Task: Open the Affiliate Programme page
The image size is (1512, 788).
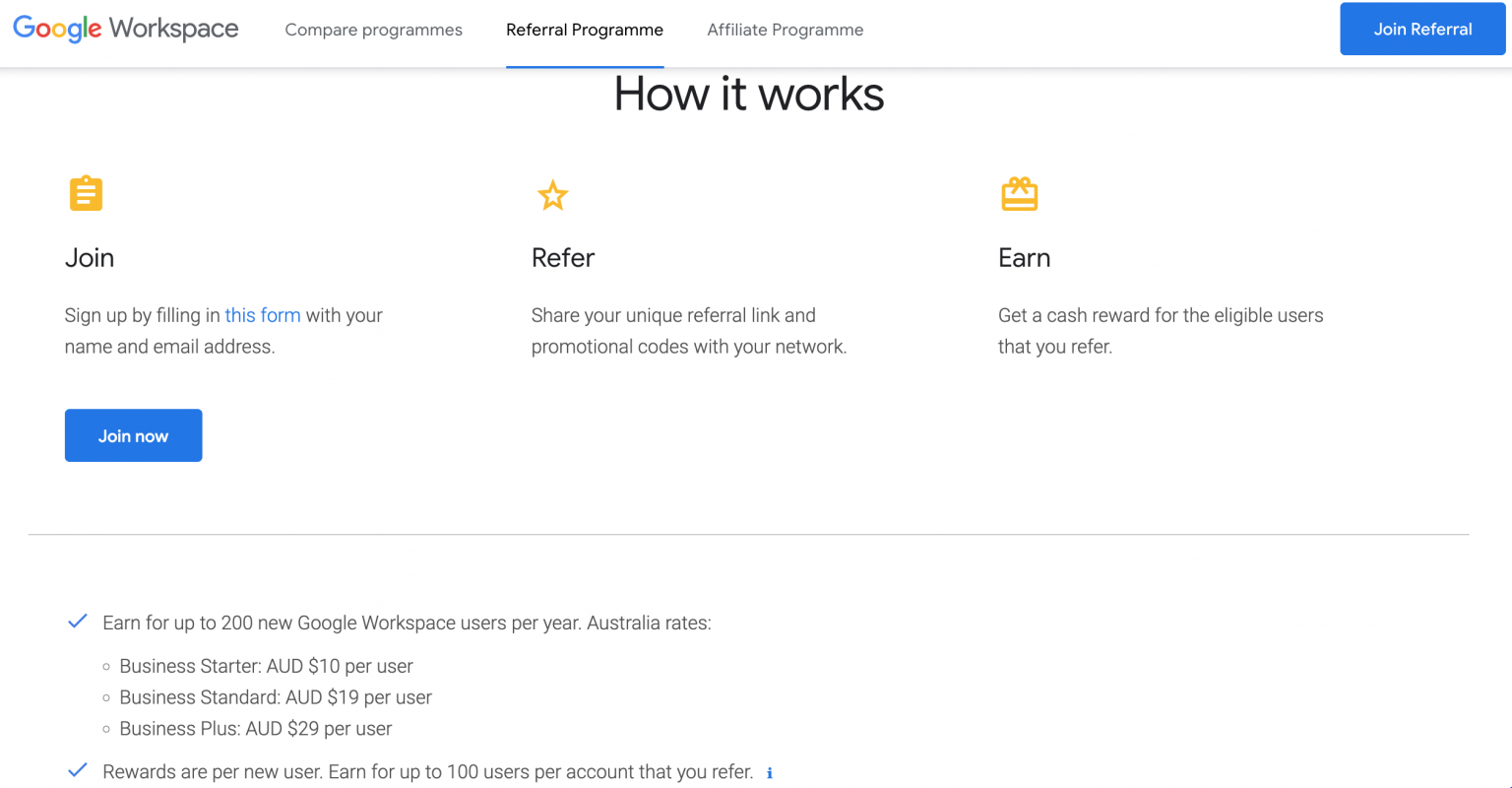Action: click(x=785, y=30)
